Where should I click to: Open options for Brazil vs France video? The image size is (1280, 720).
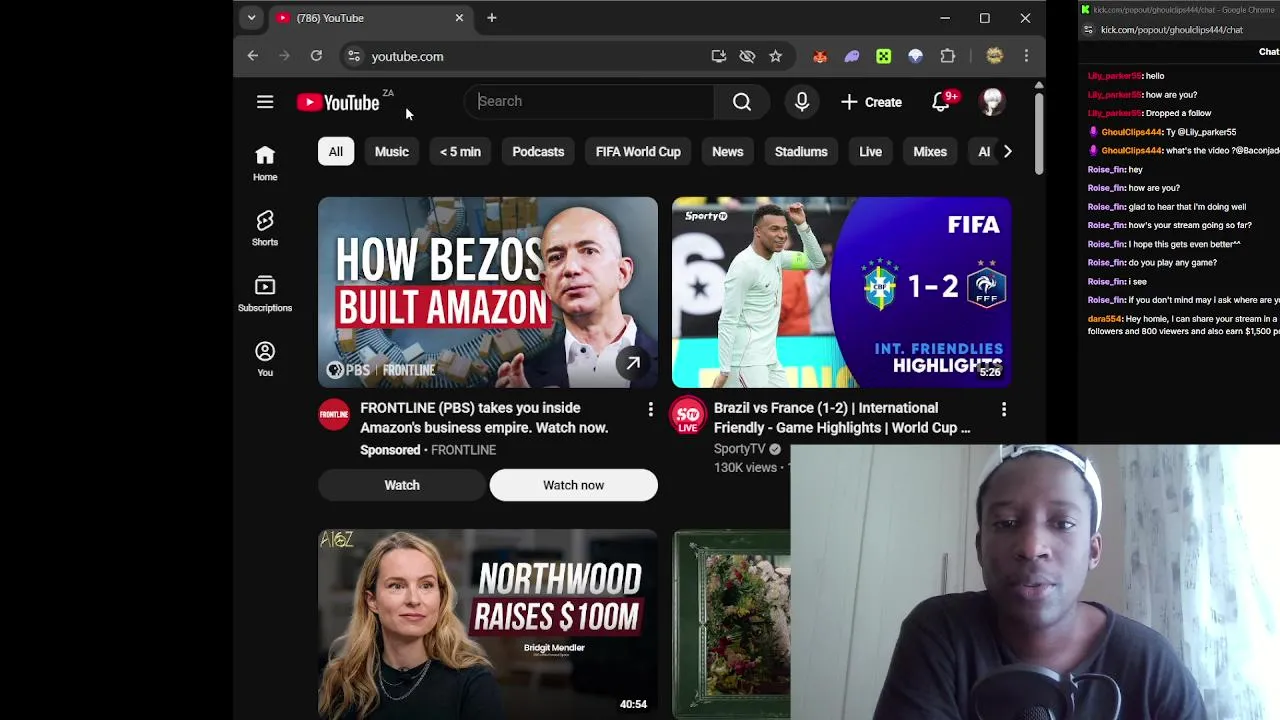[x=1004, y=409]
